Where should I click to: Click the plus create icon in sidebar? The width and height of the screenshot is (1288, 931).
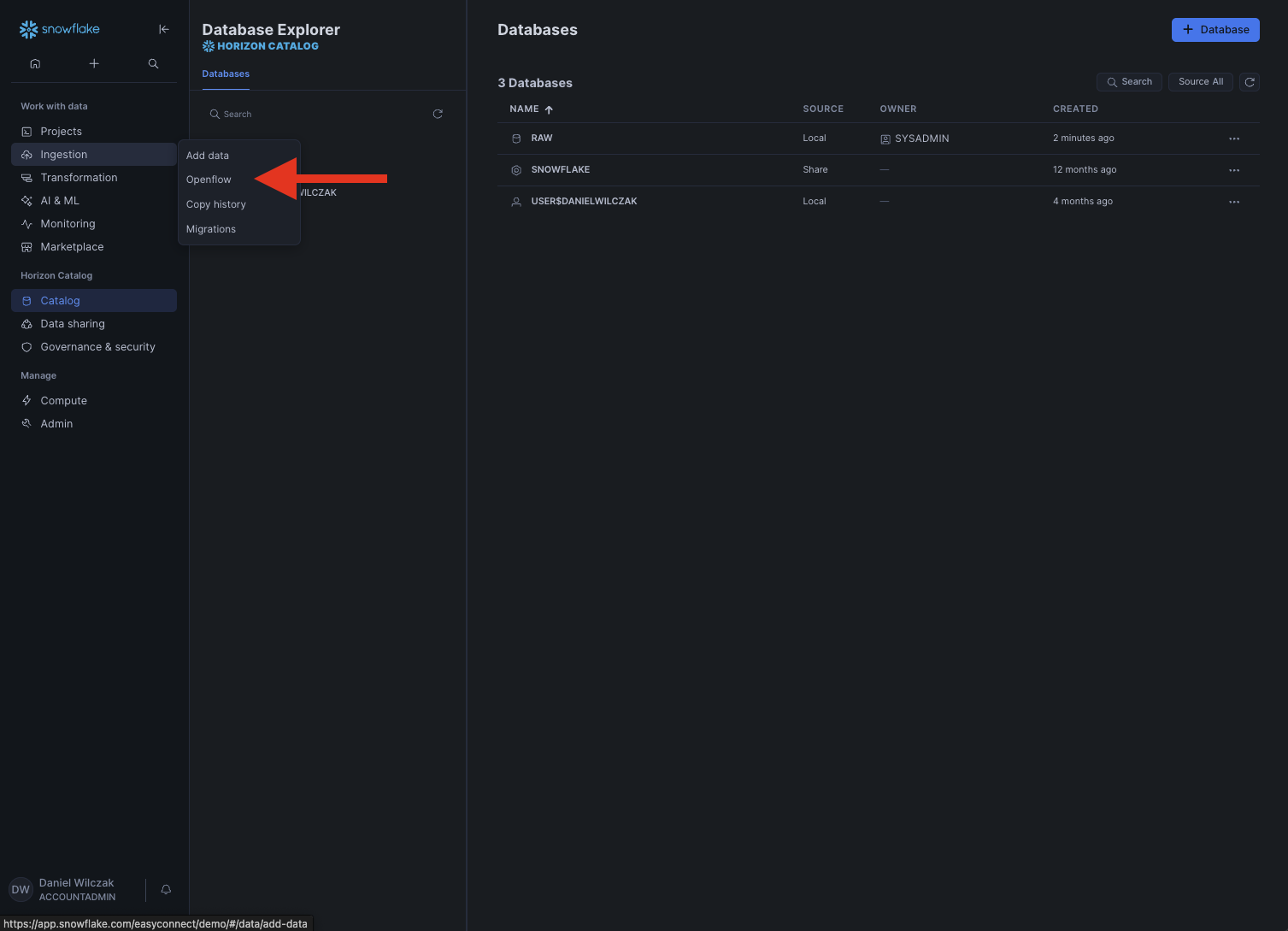pos(94,63)
